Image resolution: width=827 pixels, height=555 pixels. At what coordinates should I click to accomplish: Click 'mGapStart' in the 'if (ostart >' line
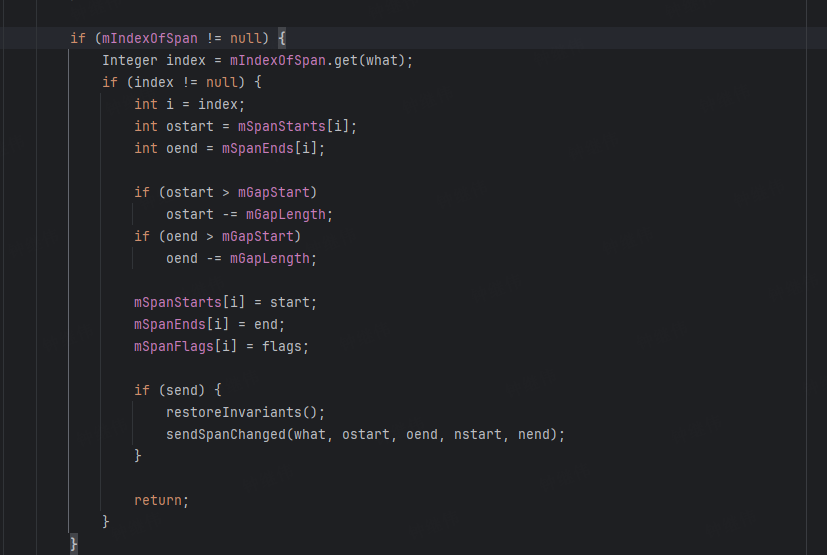273,193
